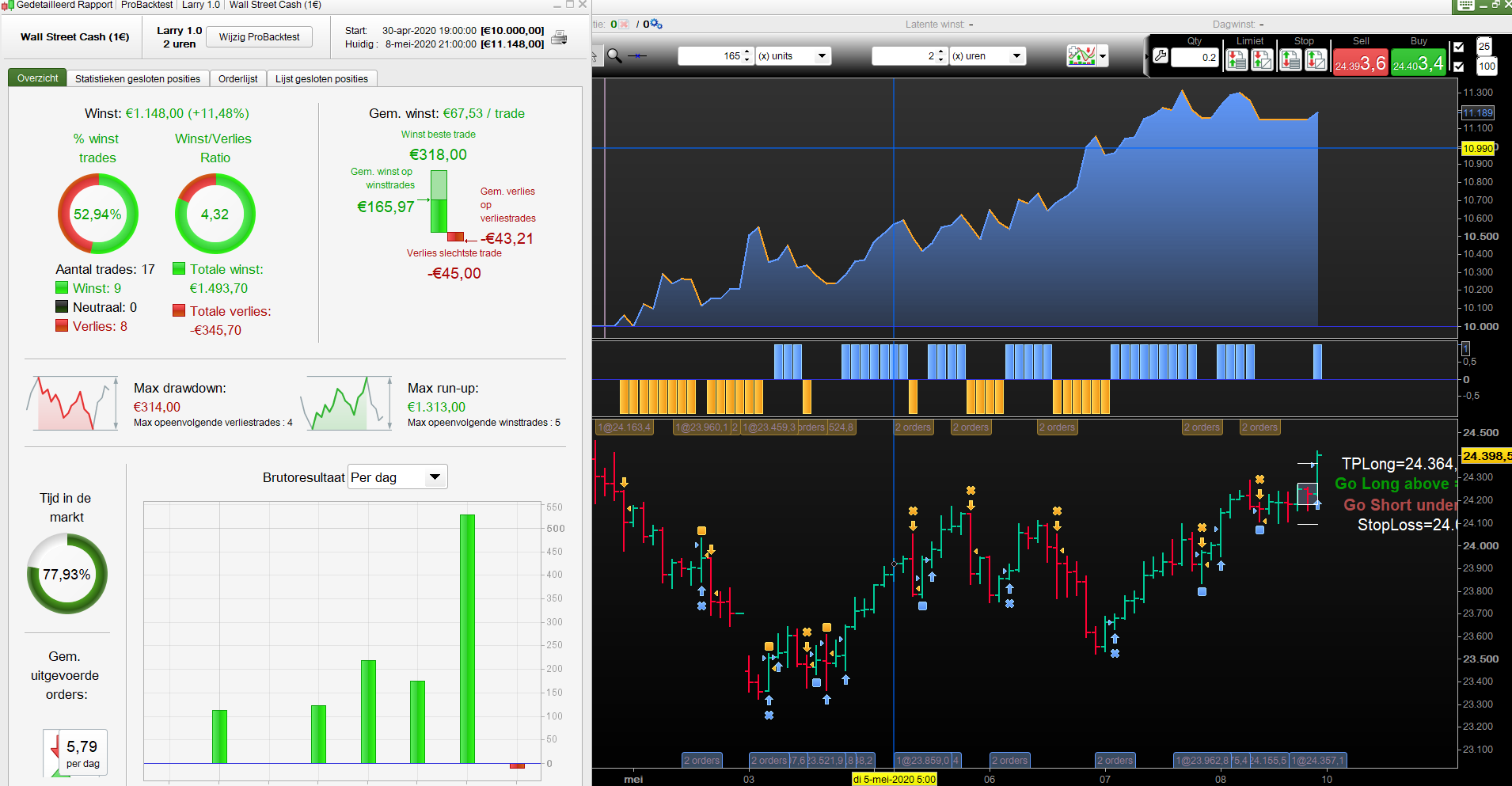The image size is (1512, 786).
Task: Click the yellow 10.990 price axis marker
Action: coord(1478,148)
